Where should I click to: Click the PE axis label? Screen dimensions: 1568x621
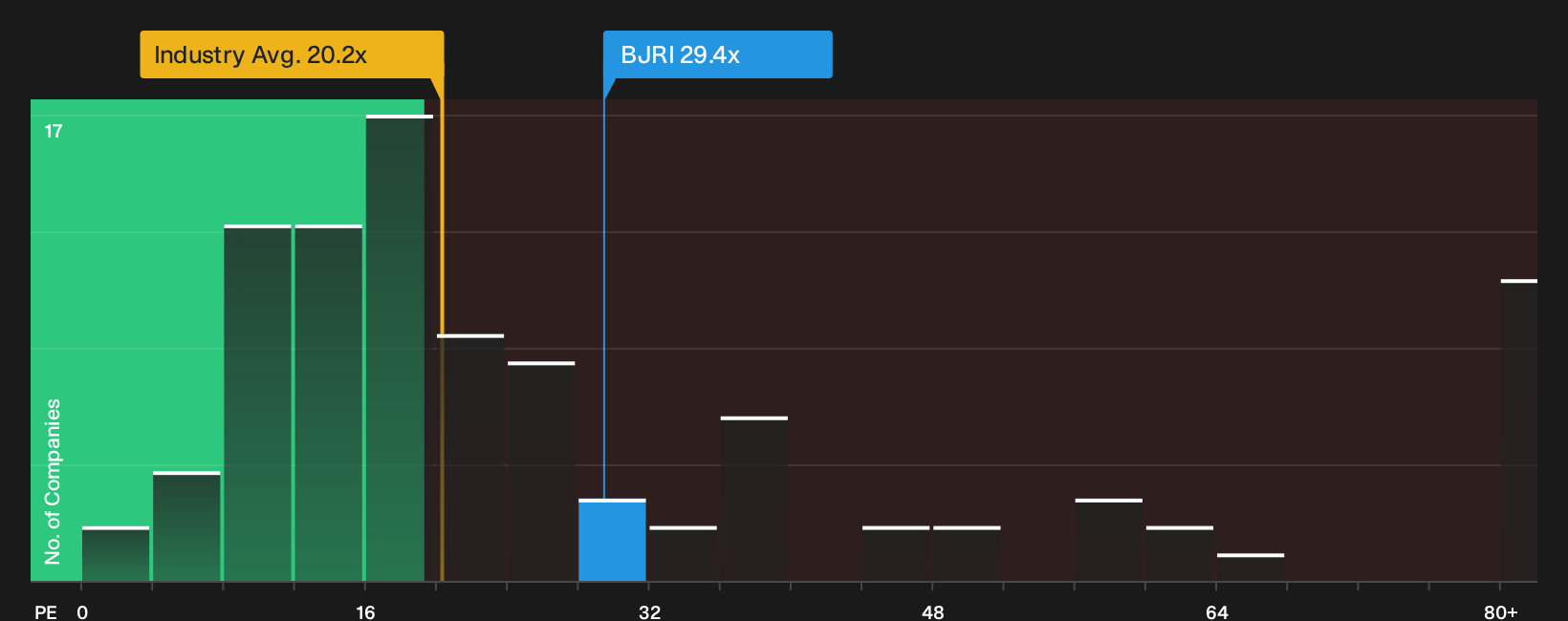[45, 612]
